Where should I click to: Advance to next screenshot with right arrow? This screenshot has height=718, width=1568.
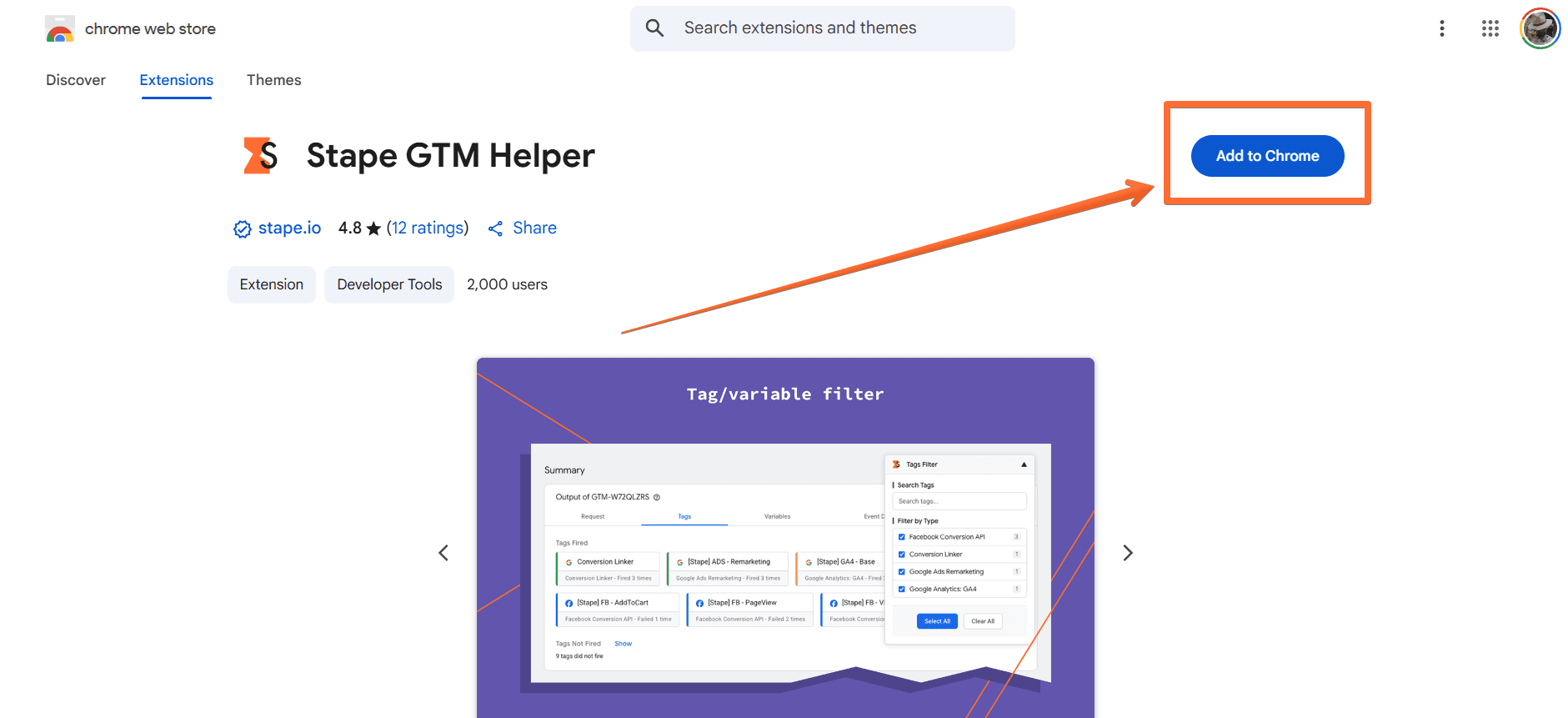click(x=1127, y=553)
